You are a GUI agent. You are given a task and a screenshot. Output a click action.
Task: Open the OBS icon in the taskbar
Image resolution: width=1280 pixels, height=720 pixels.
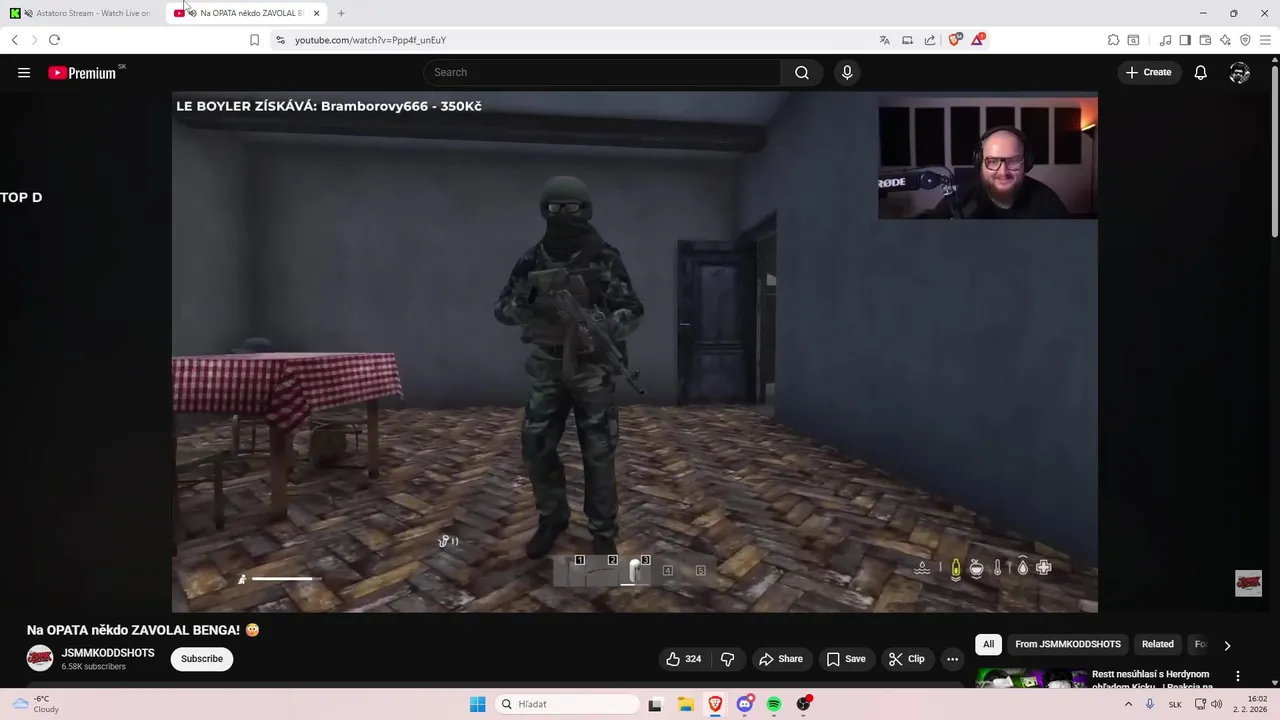(x=804, y=704)
